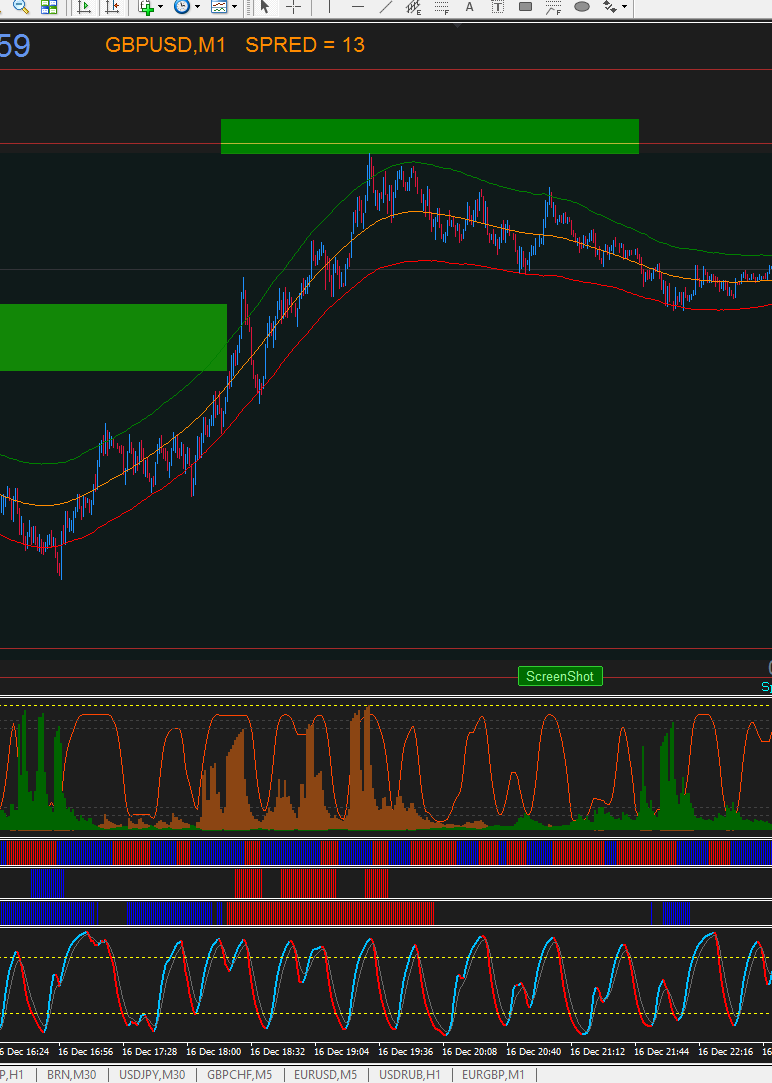Select the Cursor arrow tool
The image size is (772, 1083).
click(x=264, y=7)
